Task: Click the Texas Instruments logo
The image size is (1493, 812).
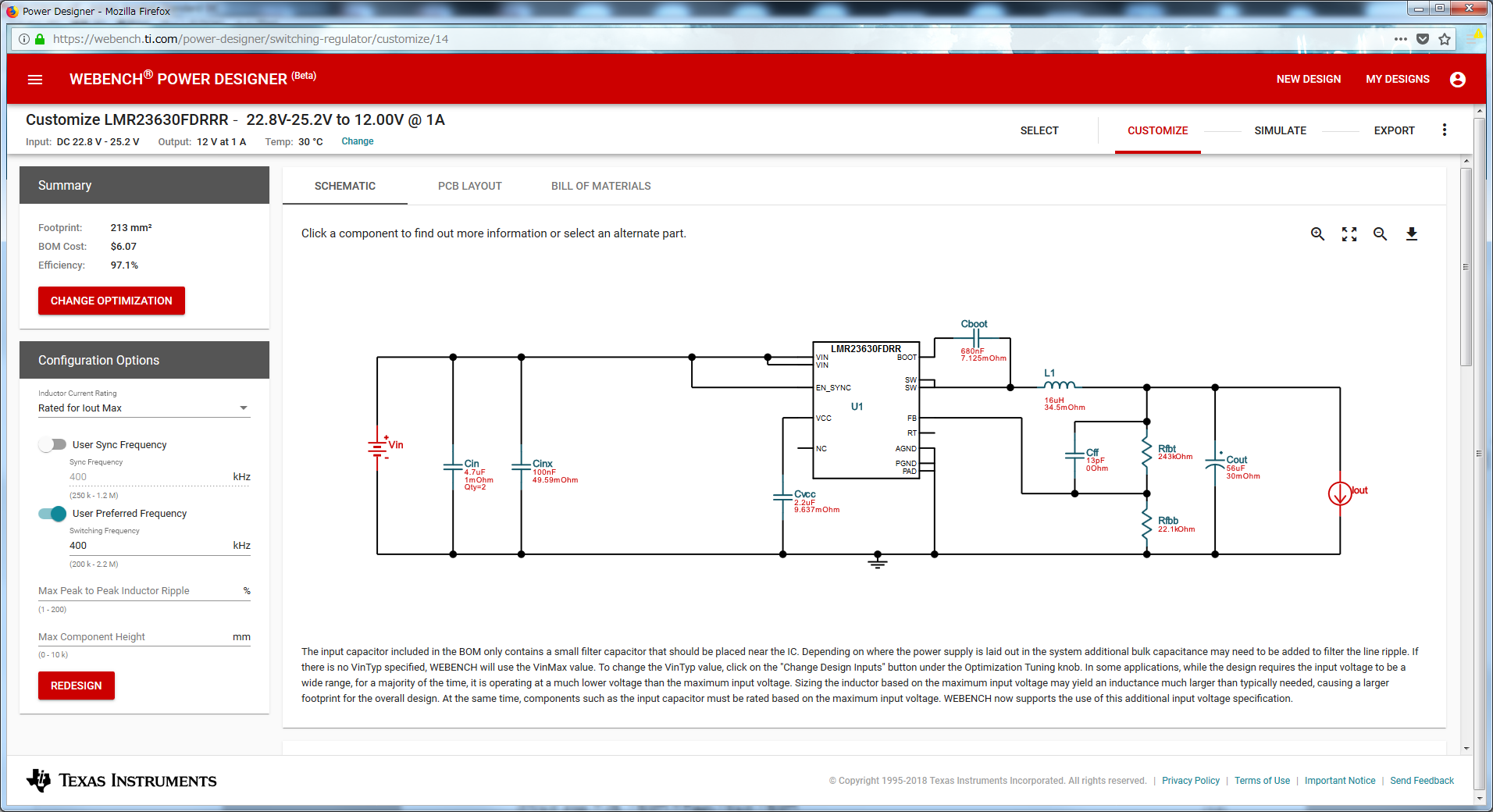Action: 122,780
